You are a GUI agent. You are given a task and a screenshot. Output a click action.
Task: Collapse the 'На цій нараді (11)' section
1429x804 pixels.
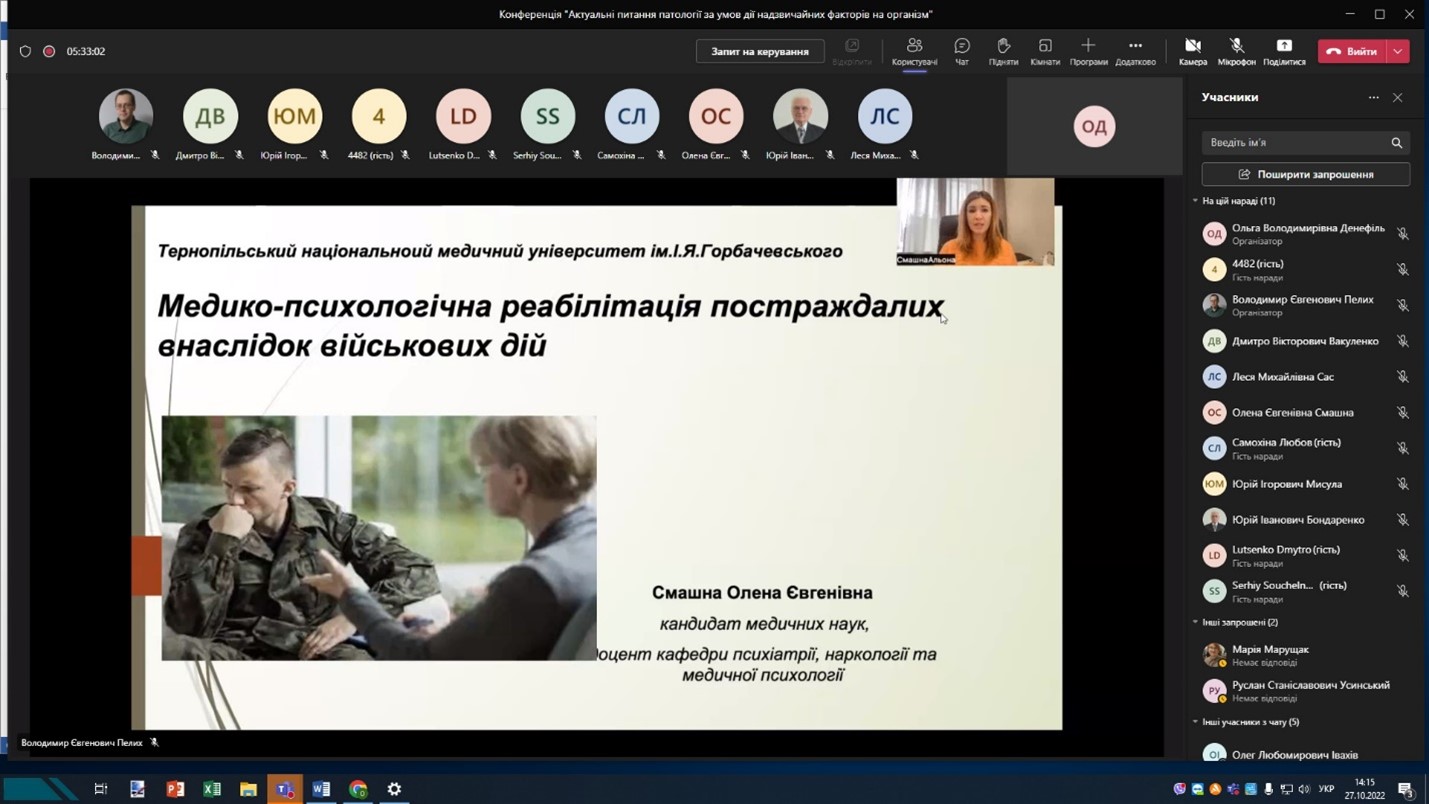coord(1195,201)
